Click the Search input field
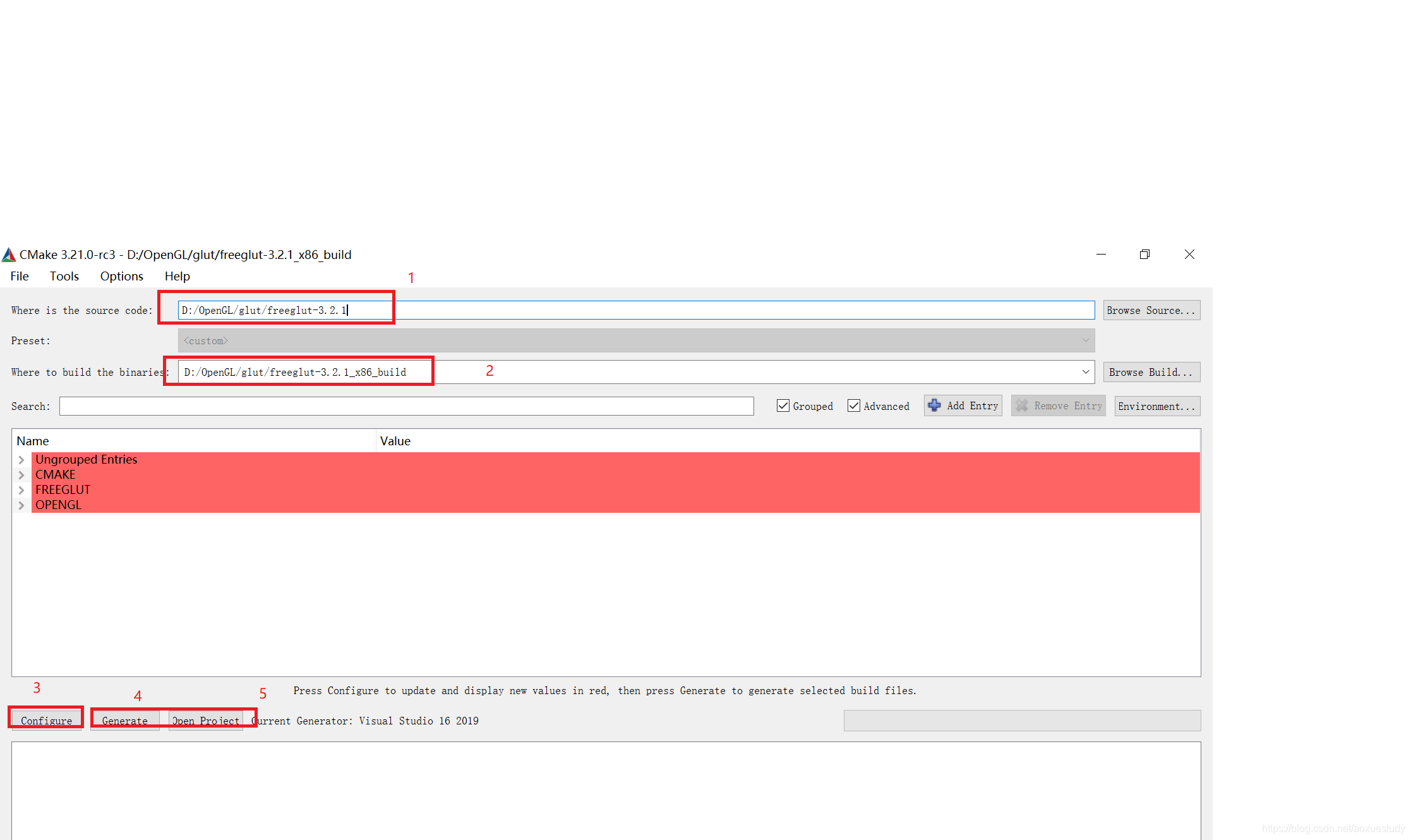This screenshot has height=840, width=1411. (x=407, y=406)
